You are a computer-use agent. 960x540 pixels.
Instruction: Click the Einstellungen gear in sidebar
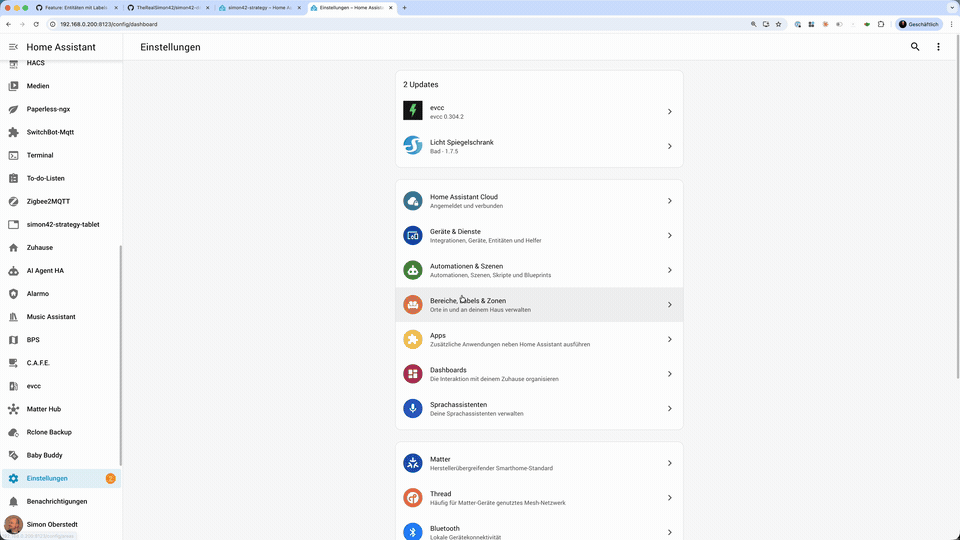(13, 478)
